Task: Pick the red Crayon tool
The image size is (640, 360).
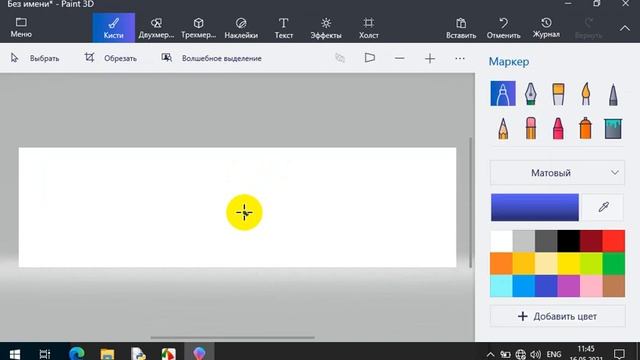Action: (x=558, y=128)
